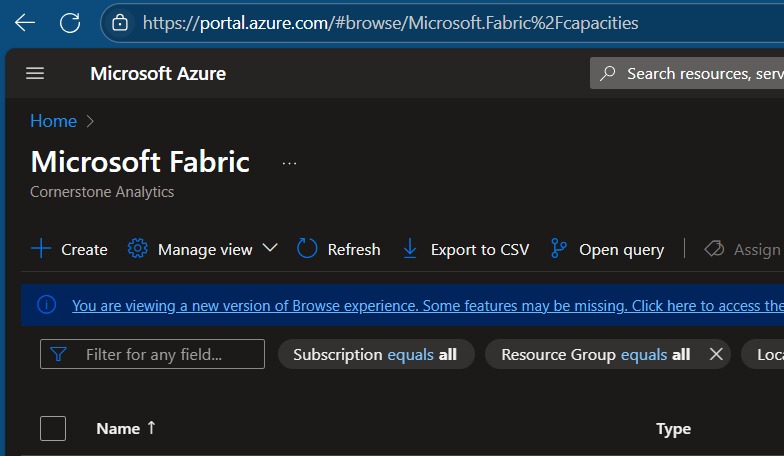Click the plus icon for Create
Image resolution: width=784 pixels, height=456 pixels.
pyautogui.click(x=41, y=248)
